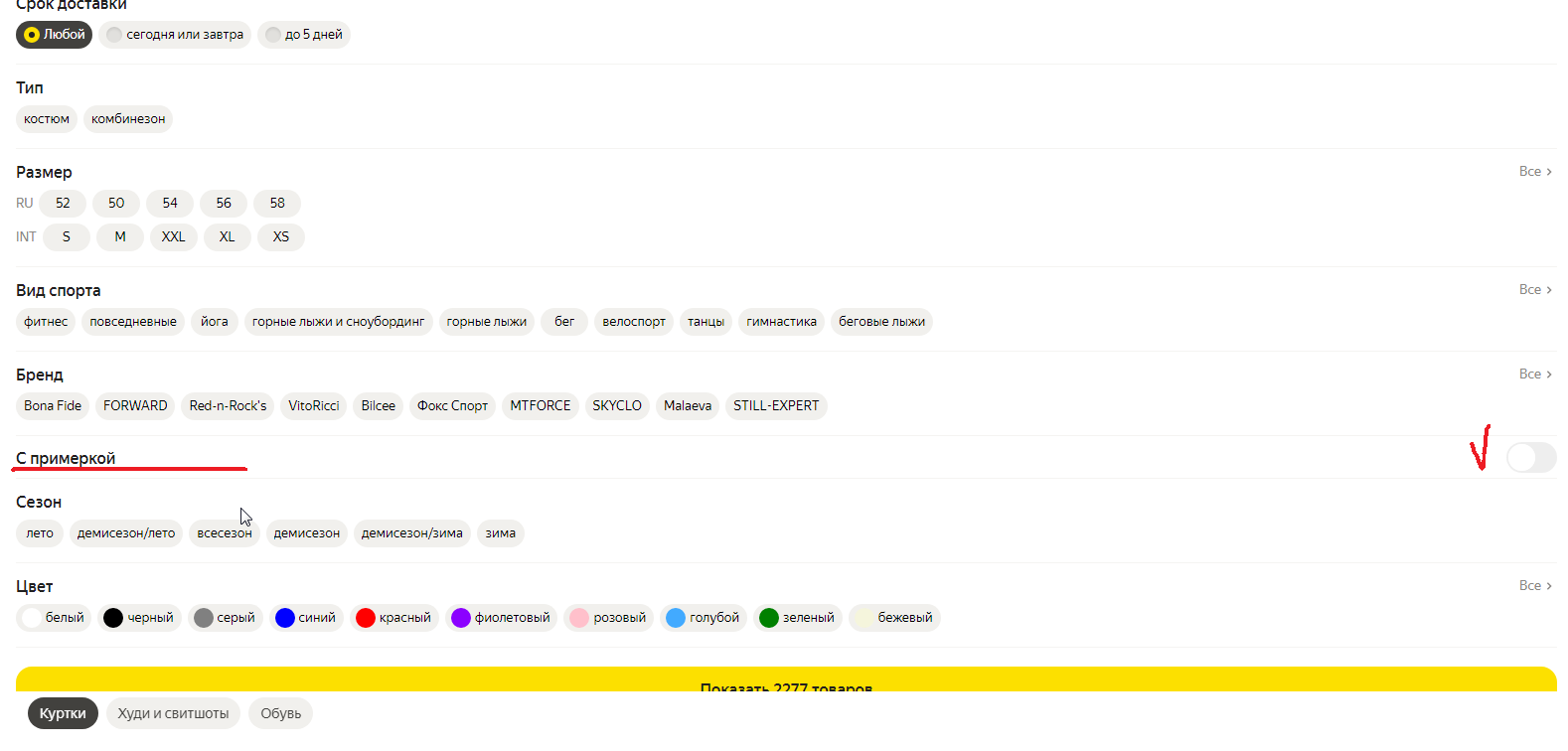Select the фиолетовый color swatch
The width and height of the screenshot is (1568, 751).
click(502, 618)
